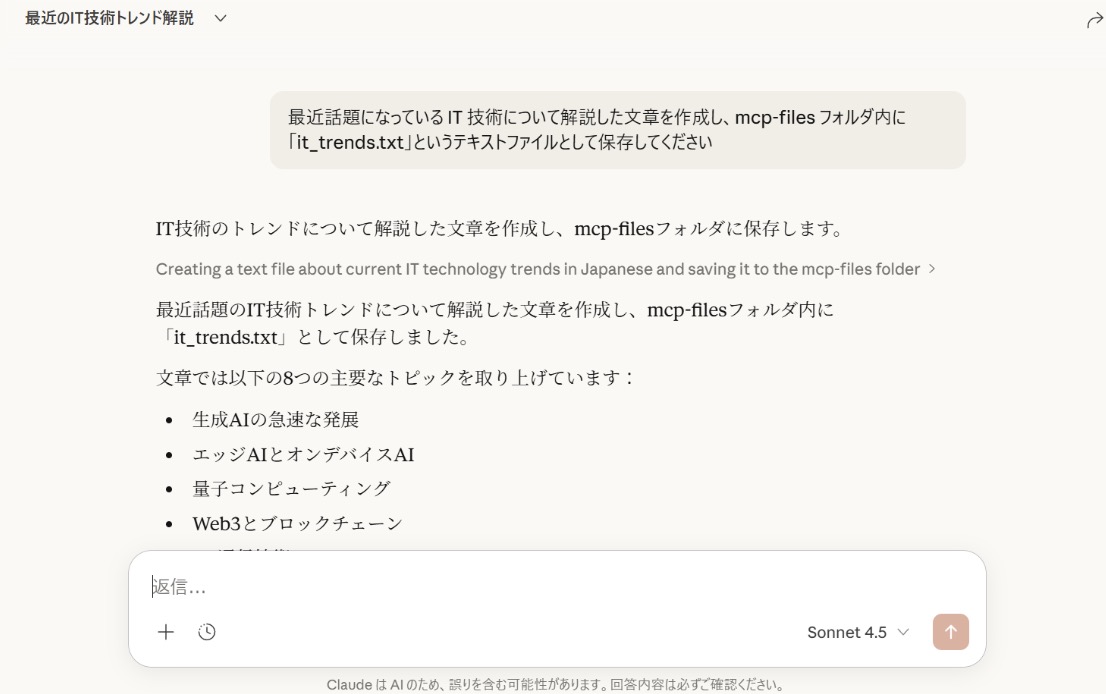Click the bullet item エッジAIとオンデバイスAI
The height and width of the screenshot is (694, 1106).
point(303,455)
